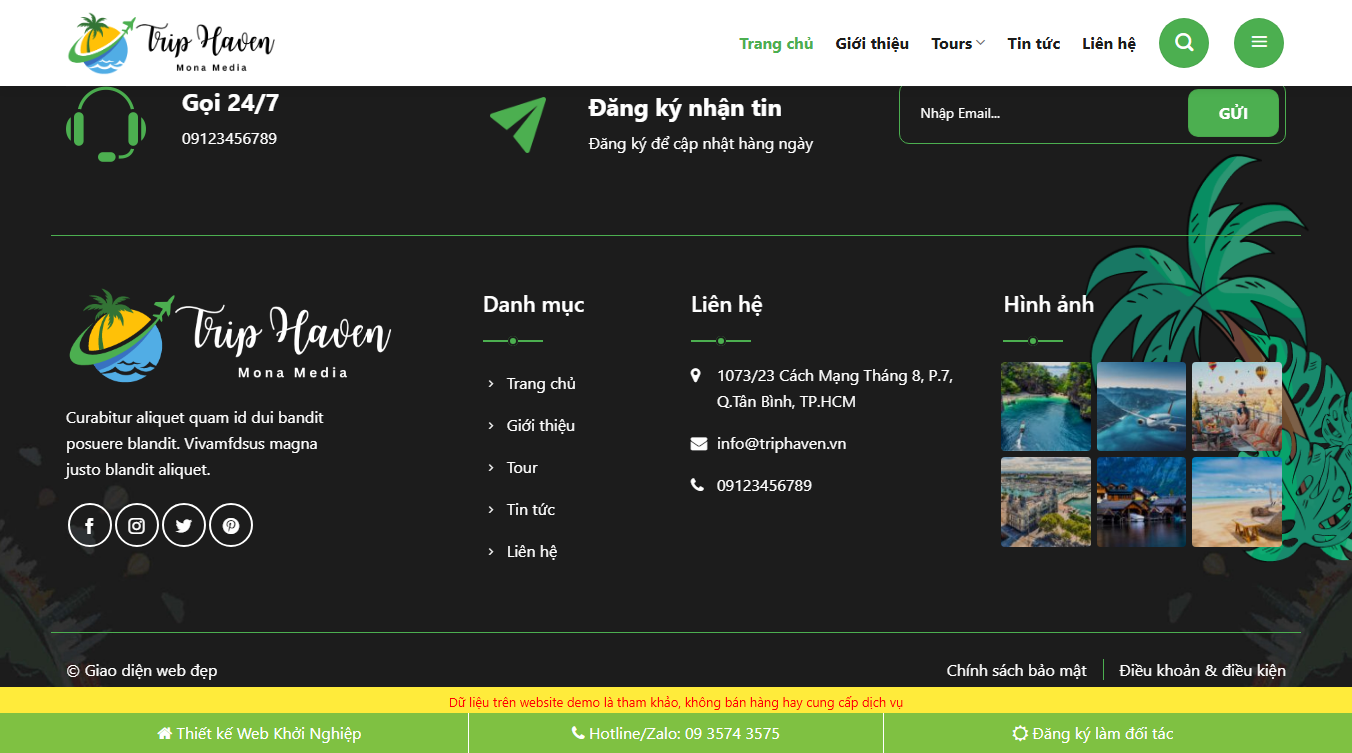Open the sandy beach thumbnail
This screenshot has width=1352, height=753.
click(1237, 502)
